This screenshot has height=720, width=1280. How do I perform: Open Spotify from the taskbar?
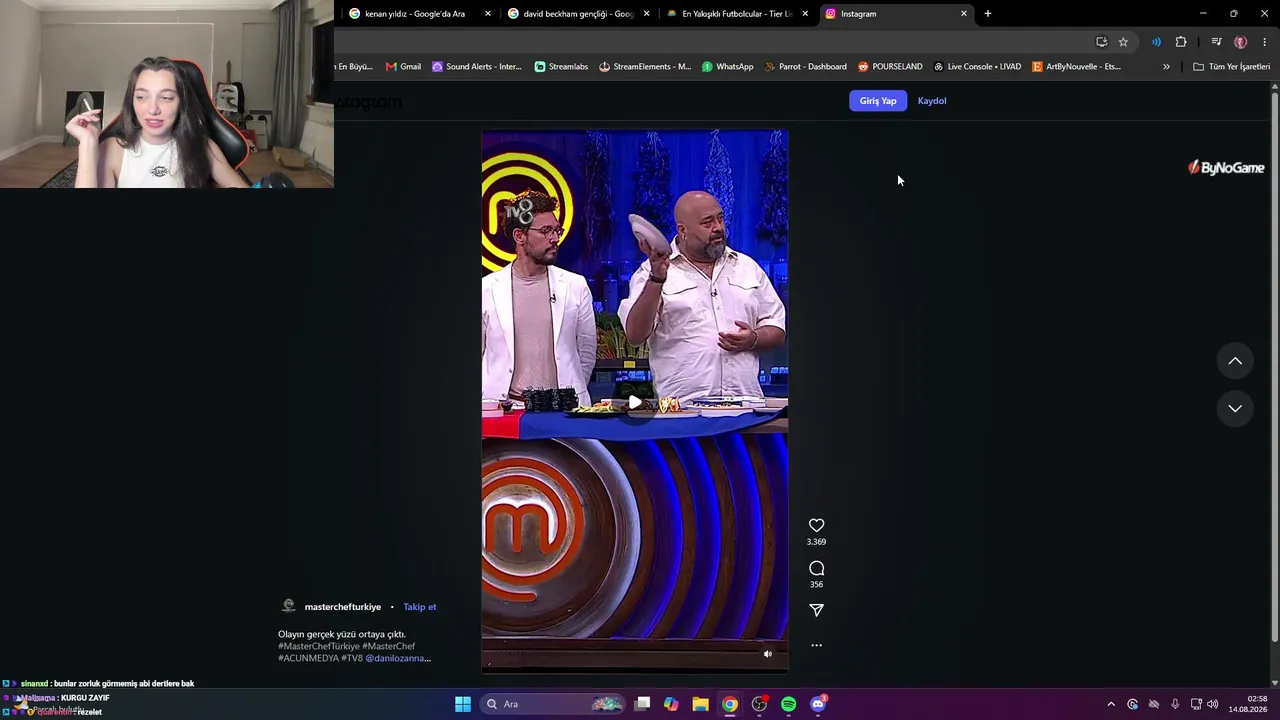[x=788, y=704]
